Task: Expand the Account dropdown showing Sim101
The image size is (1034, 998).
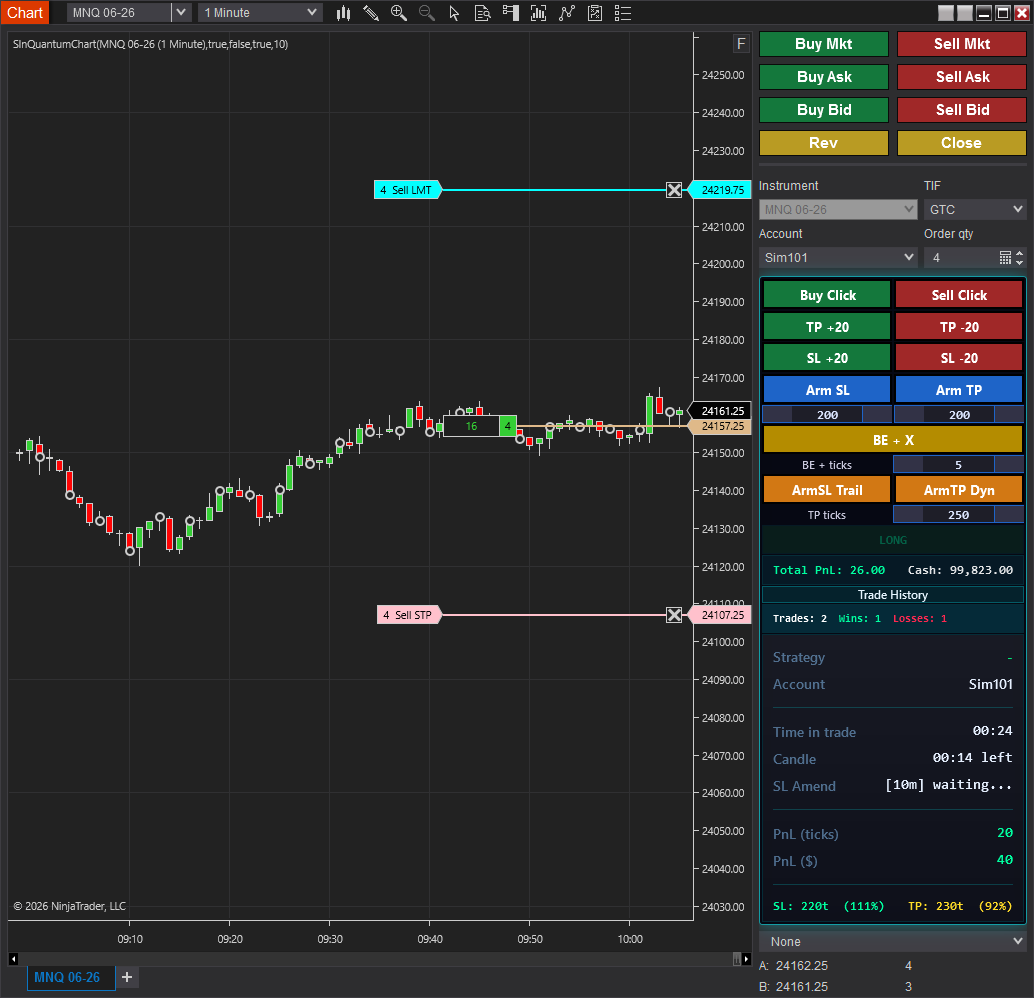Action: point(838,257)
